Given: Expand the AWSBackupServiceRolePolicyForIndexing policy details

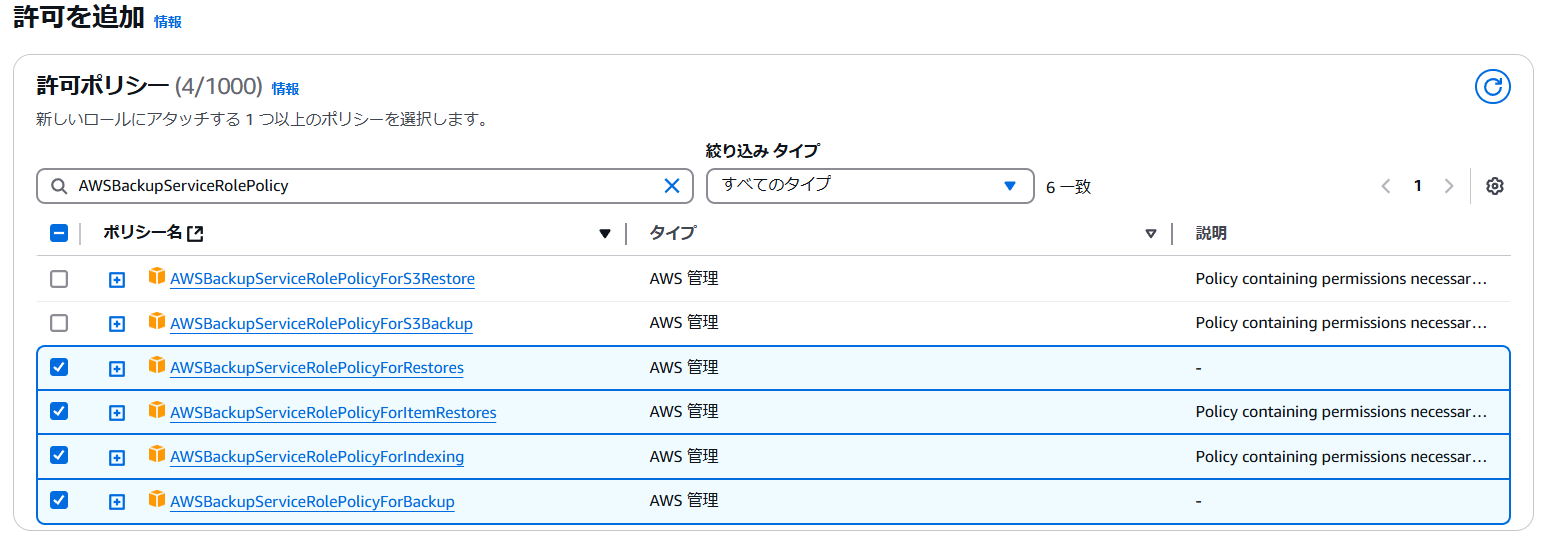Looking at the screenshot, I should coord(117,457).
